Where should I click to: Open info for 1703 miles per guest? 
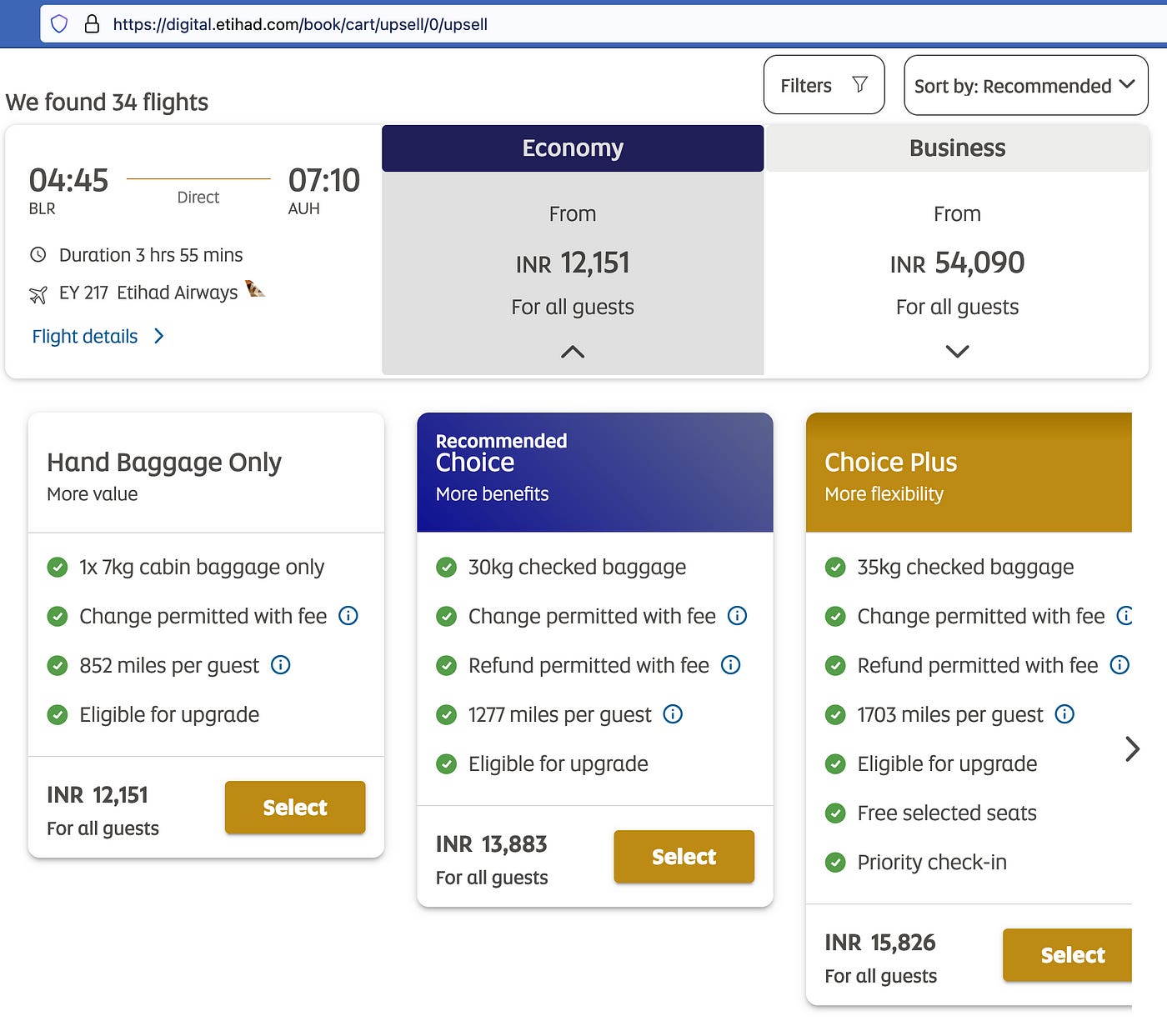pos(1064,714)
